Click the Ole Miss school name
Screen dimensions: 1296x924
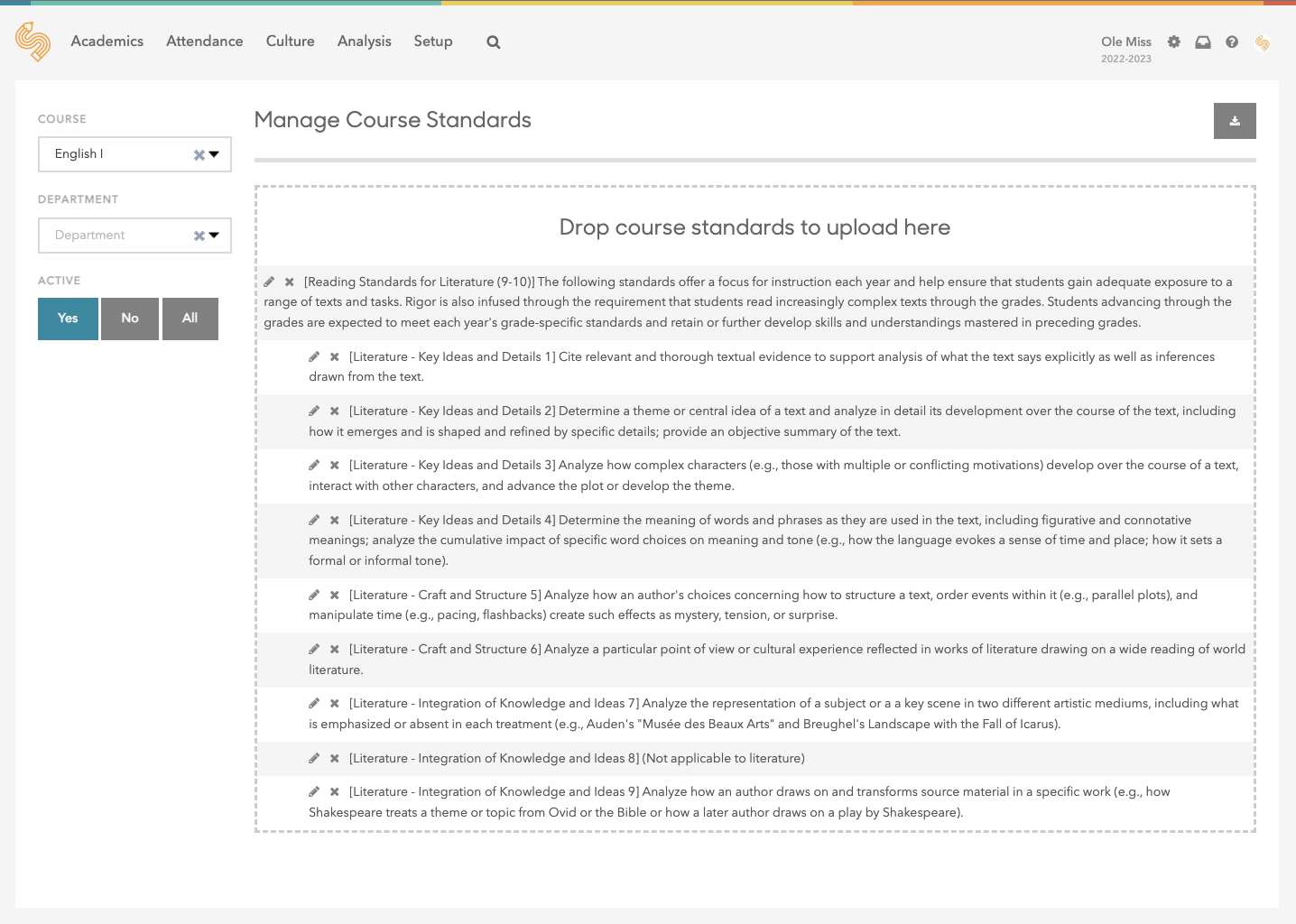1125,42
